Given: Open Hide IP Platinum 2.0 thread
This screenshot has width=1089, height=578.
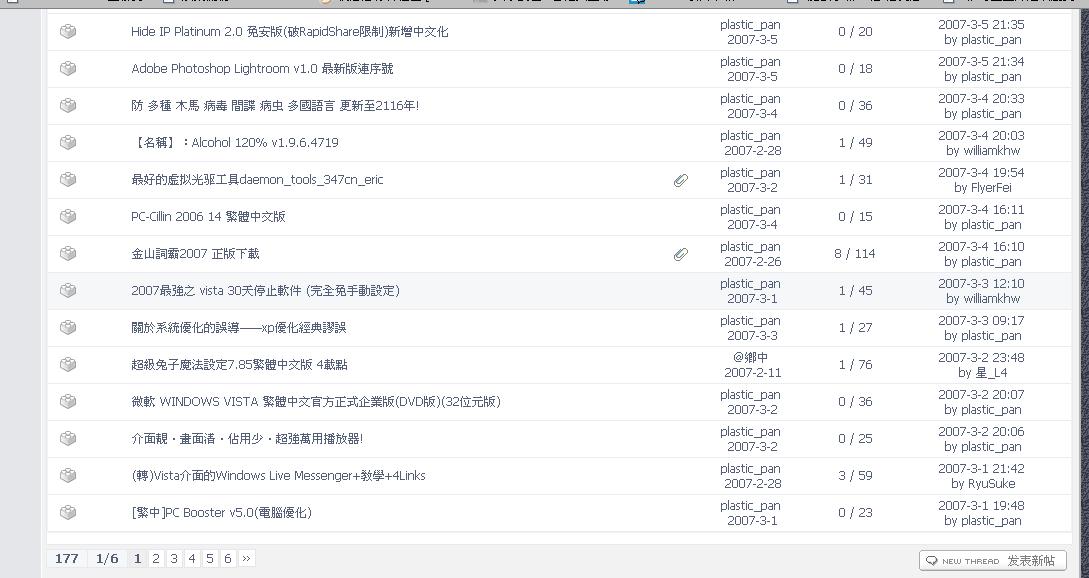Looking at the screenshot, I should click(x=290, y=31).
